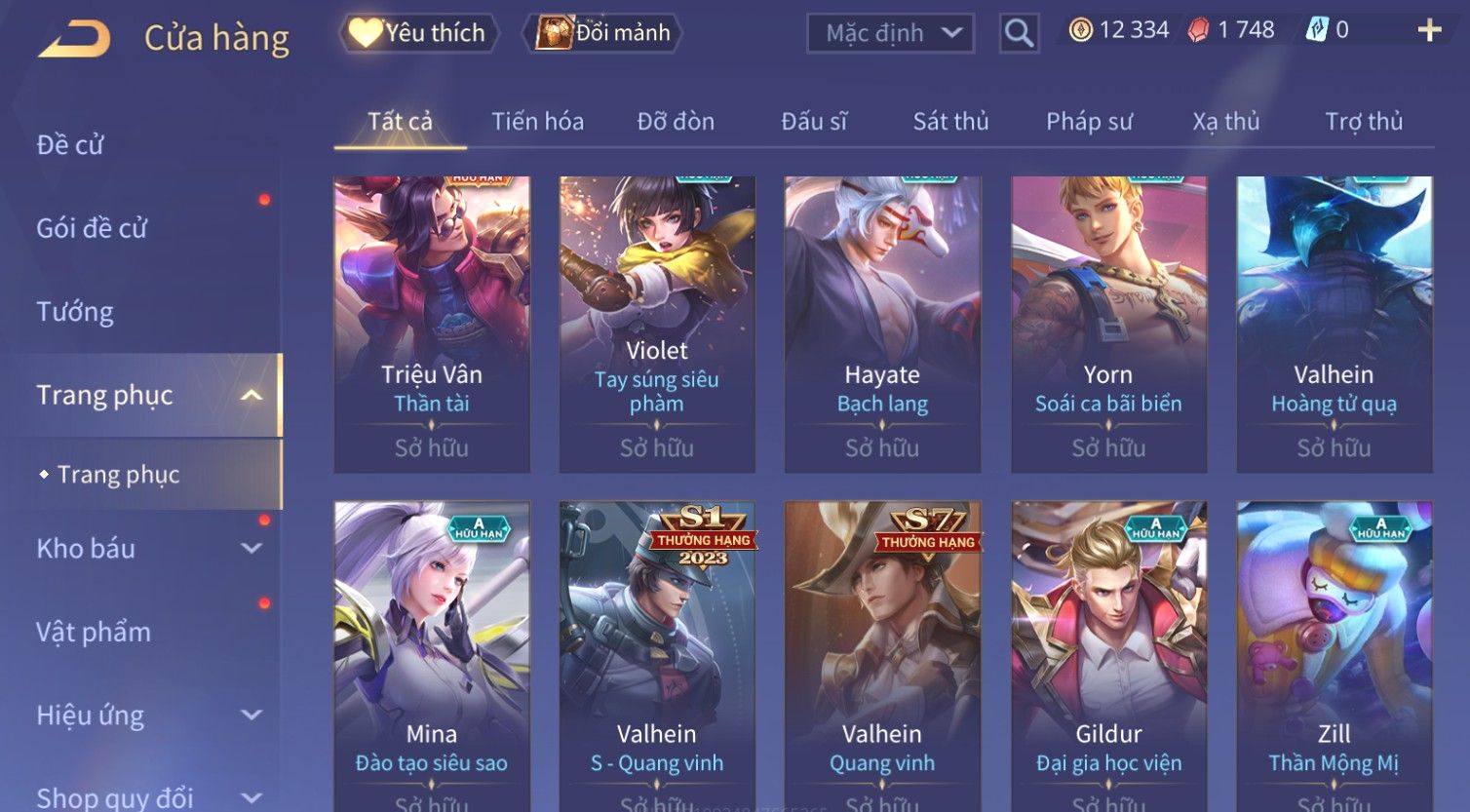Open Đổi mảnh chest exchange
The height and width of the screenshot is (812, 1470).
[602, 33]
